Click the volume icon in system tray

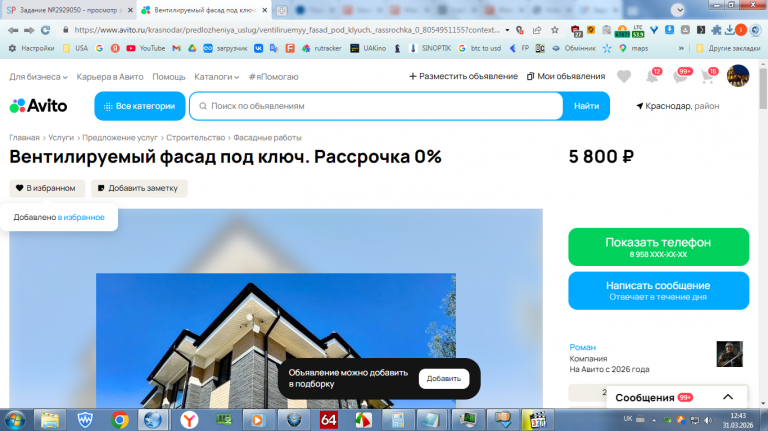[x=708, y=420]
